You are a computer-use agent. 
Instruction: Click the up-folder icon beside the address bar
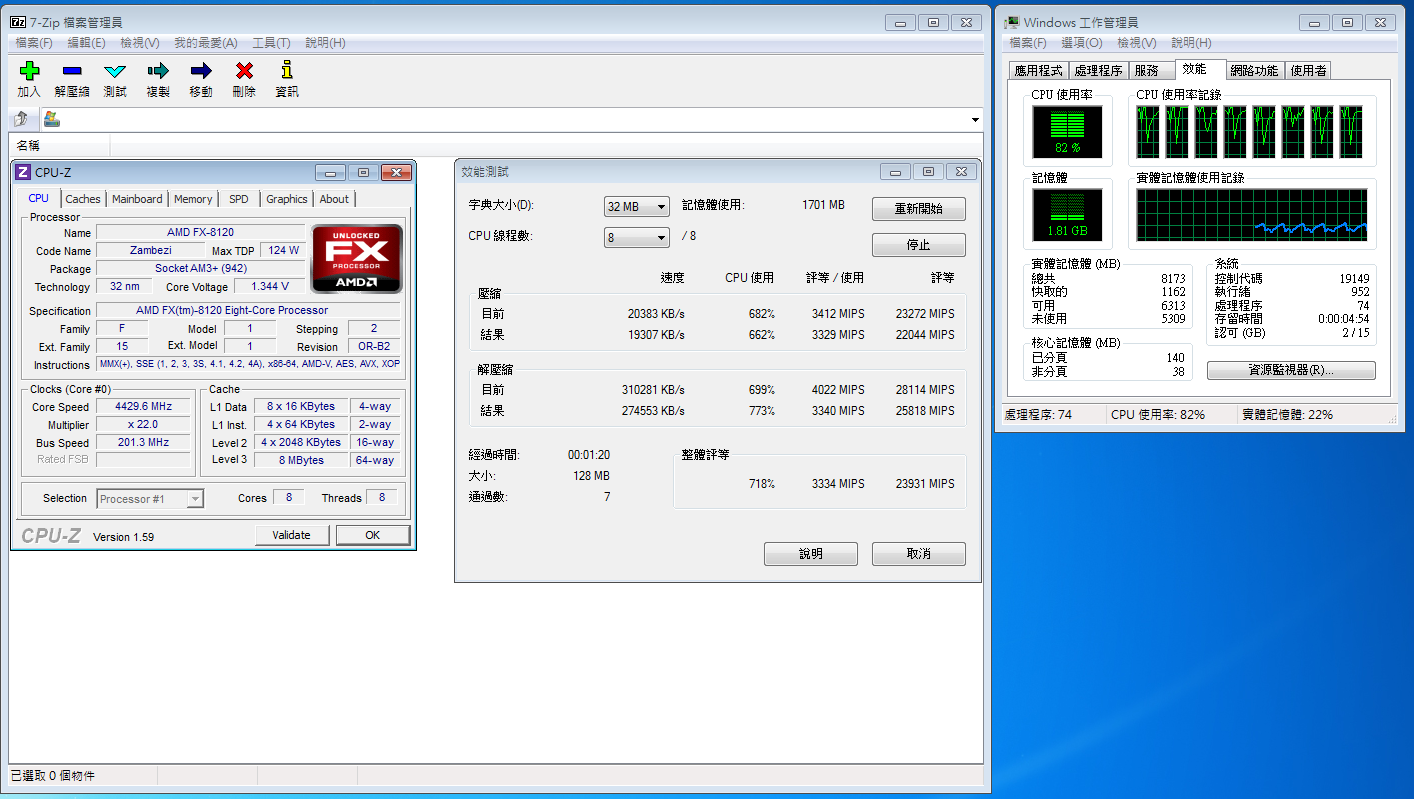(x=21, y=120)
